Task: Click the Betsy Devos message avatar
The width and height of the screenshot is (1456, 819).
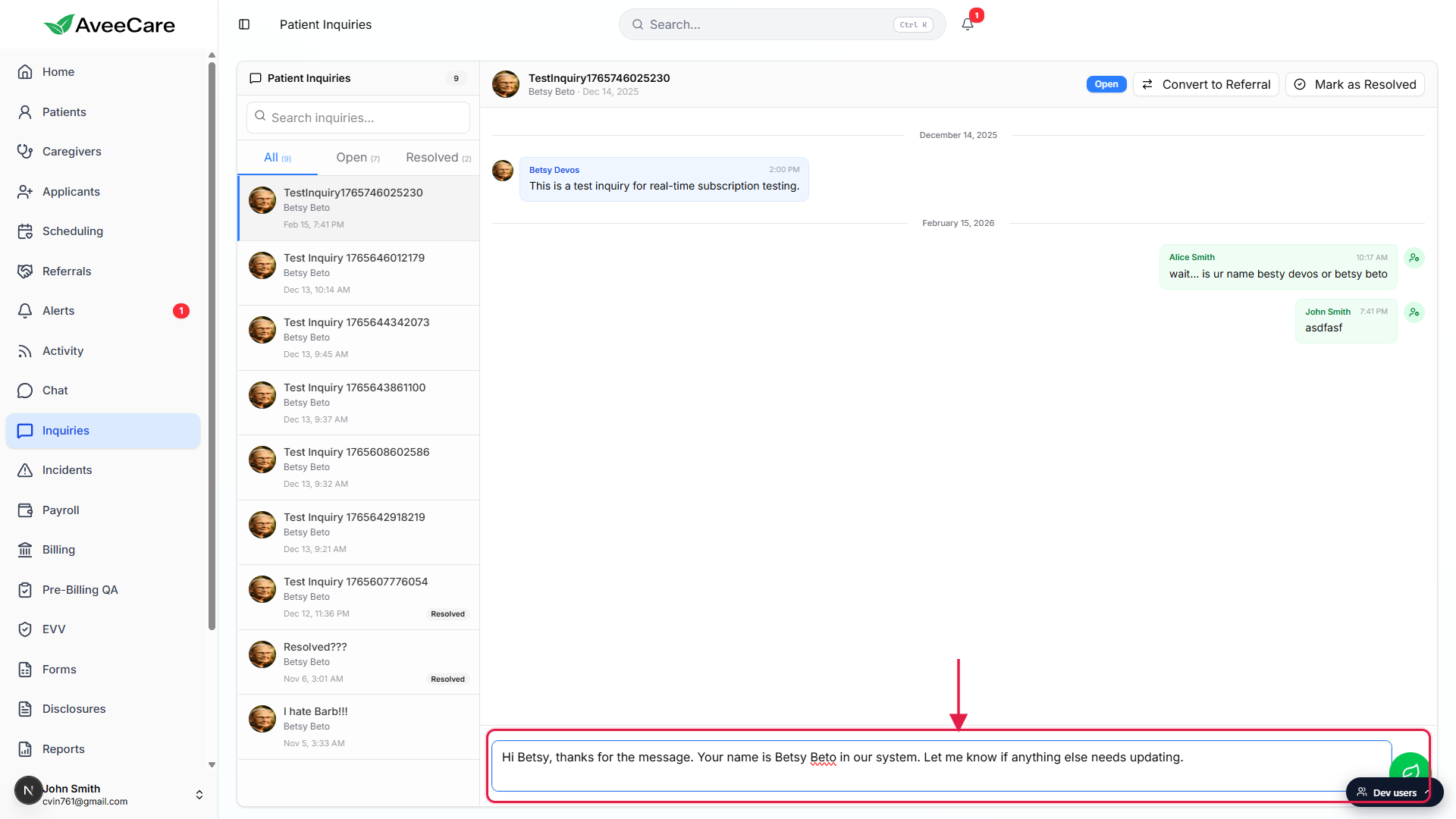Action: click(x=503, y=171)
